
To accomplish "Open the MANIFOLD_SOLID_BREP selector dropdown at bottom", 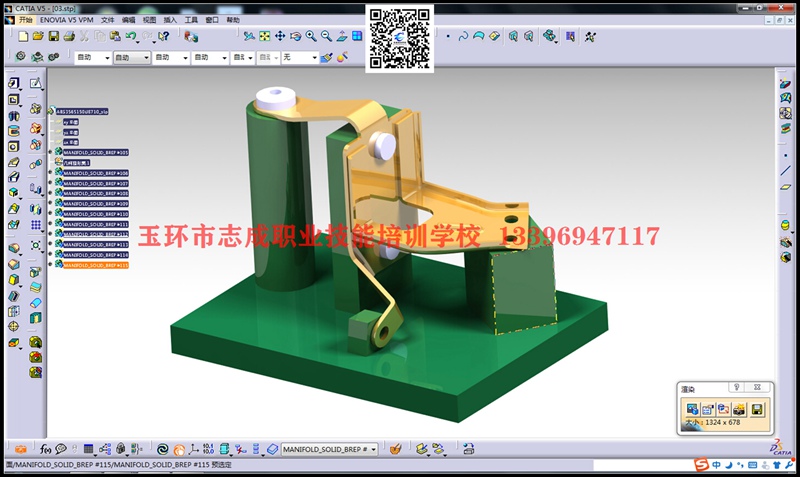I will [330, 449].
